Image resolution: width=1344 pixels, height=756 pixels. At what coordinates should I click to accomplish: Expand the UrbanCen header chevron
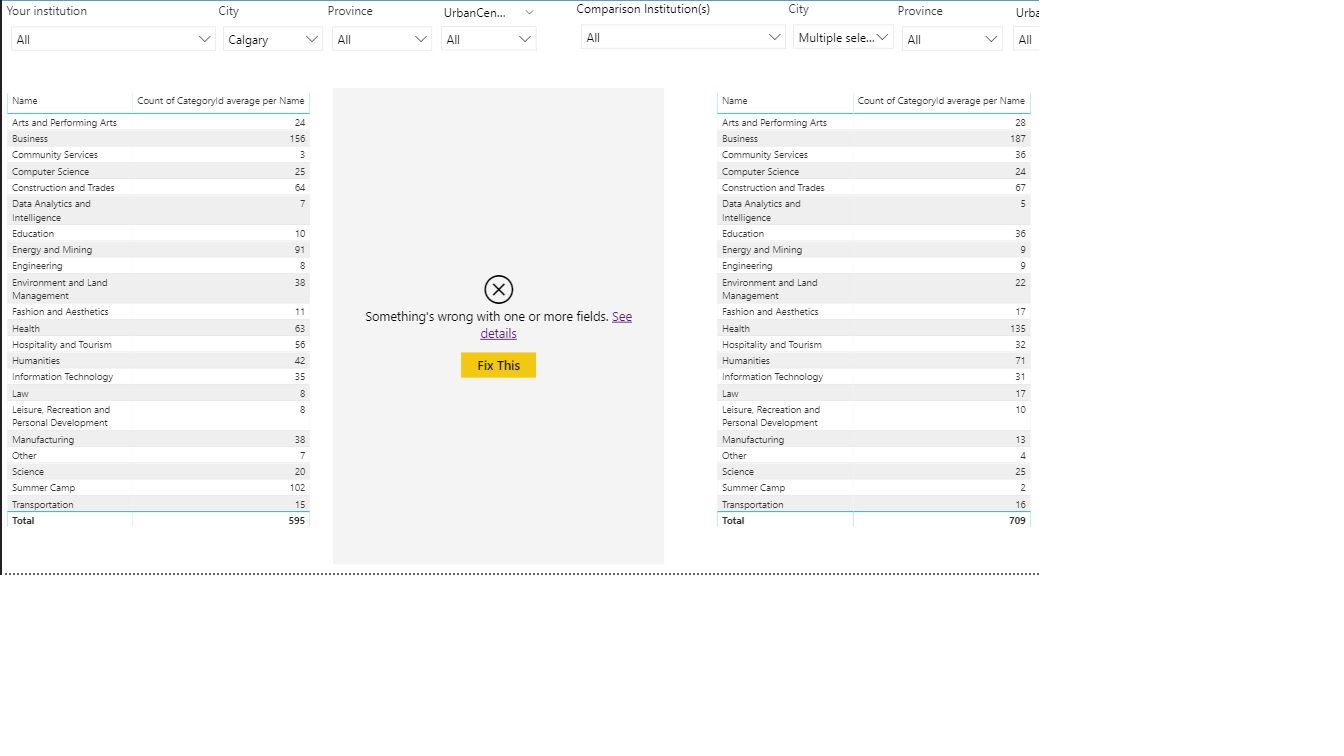tap(529, 13)
